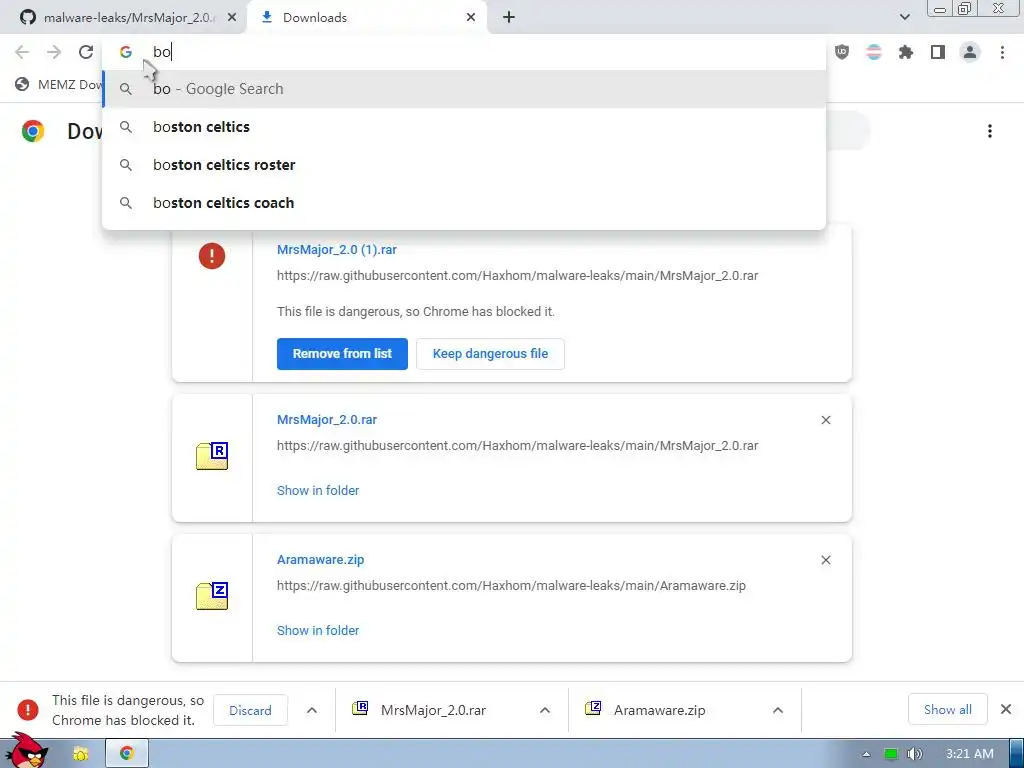Click Discard in the download shelf
Image resolution: width=1024 pixels, height=768 pixels.
point(250,710)
